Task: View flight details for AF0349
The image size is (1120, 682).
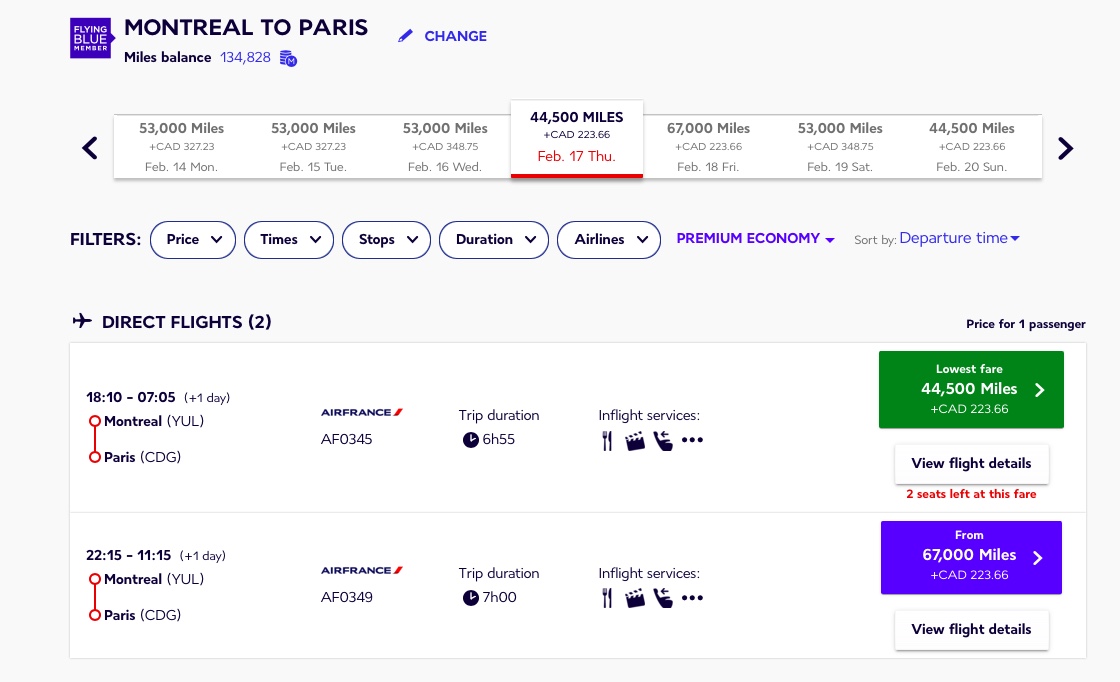Action: pos(971,630)
